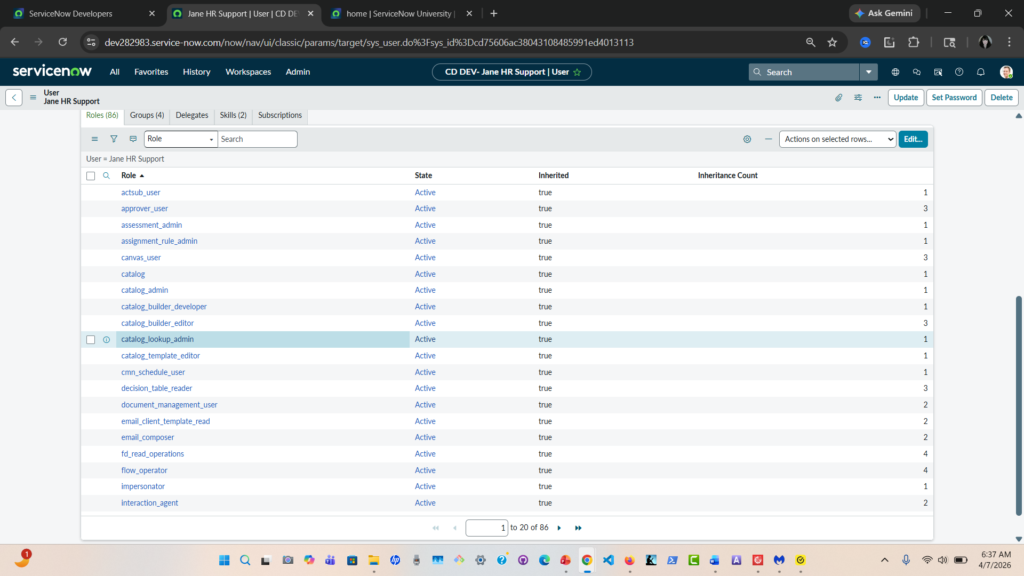Click the attachments paperclip icon
1024x576 pixels.
coord(839,98)
